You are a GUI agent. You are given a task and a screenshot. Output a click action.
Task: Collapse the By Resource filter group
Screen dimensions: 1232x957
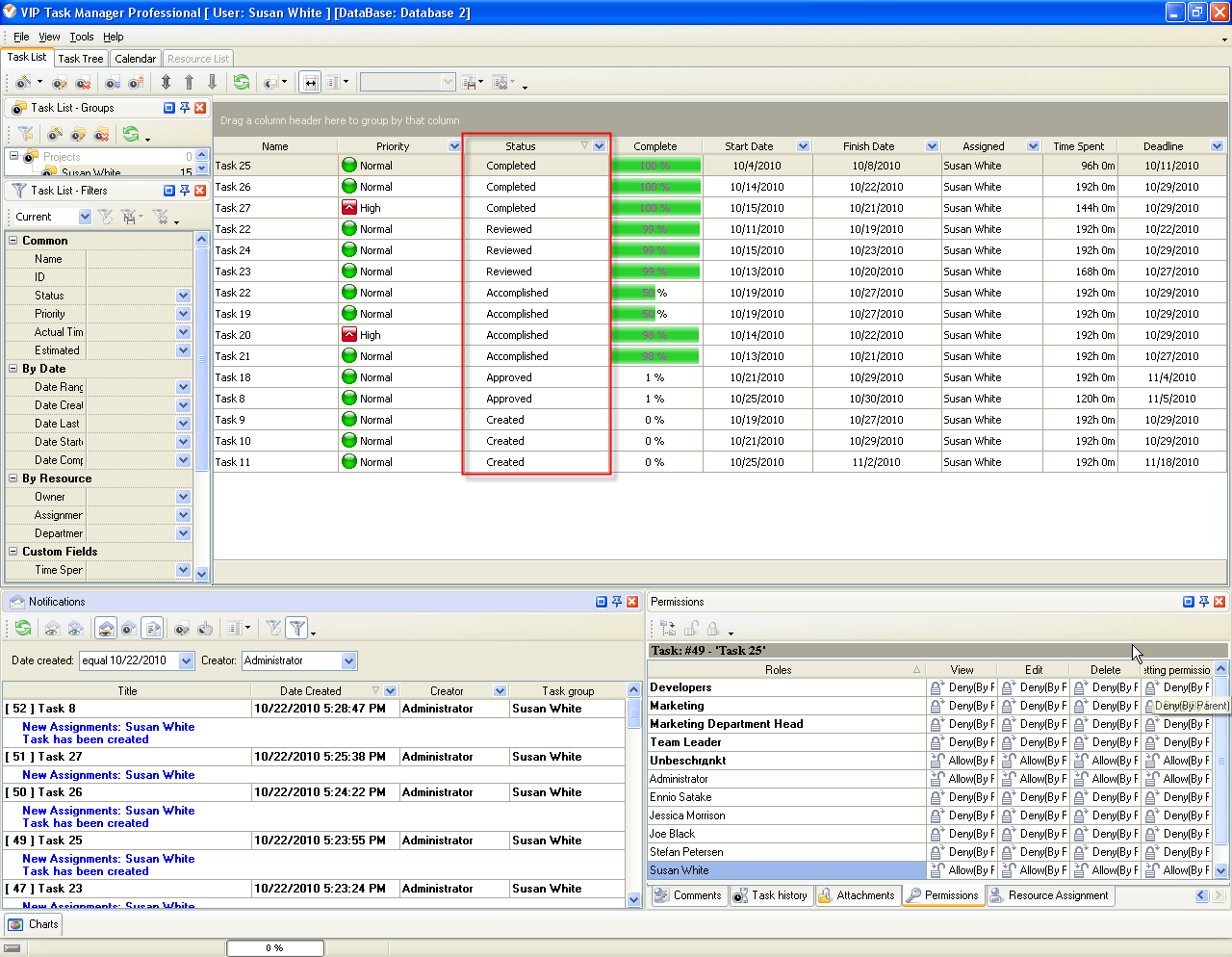(13, 478)
